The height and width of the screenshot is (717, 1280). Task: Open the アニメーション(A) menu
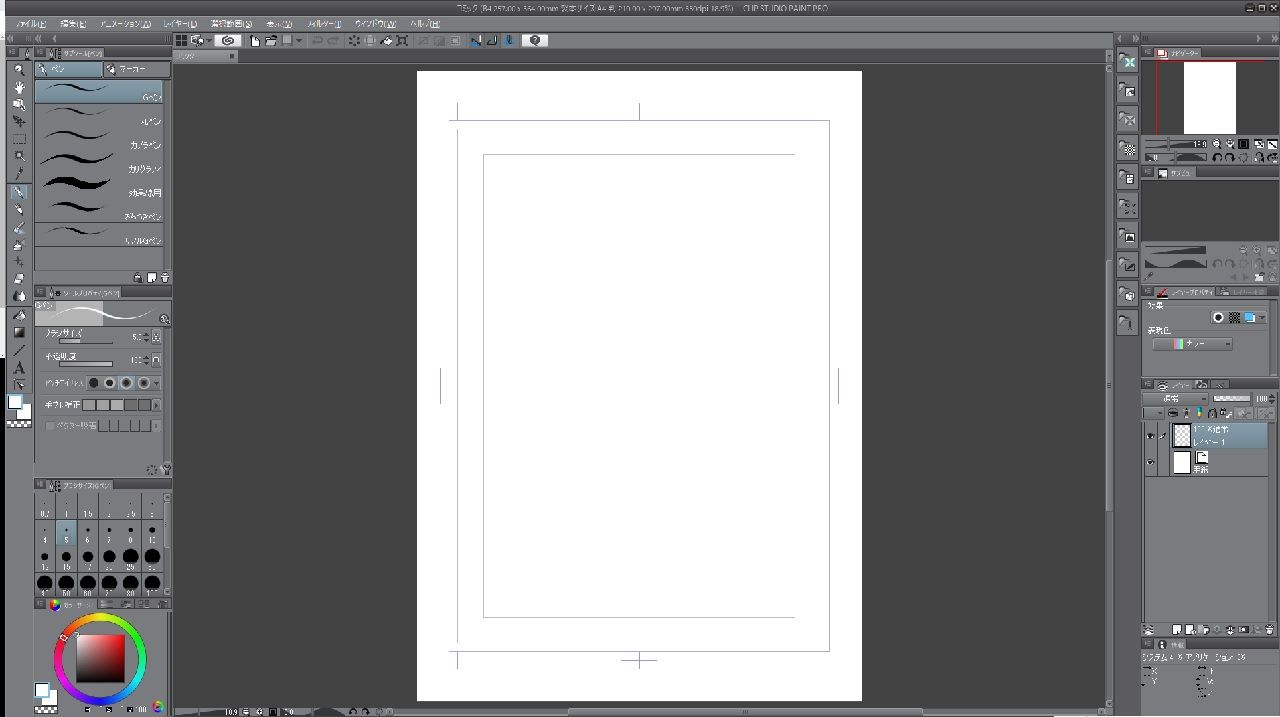tap(125, 23)
